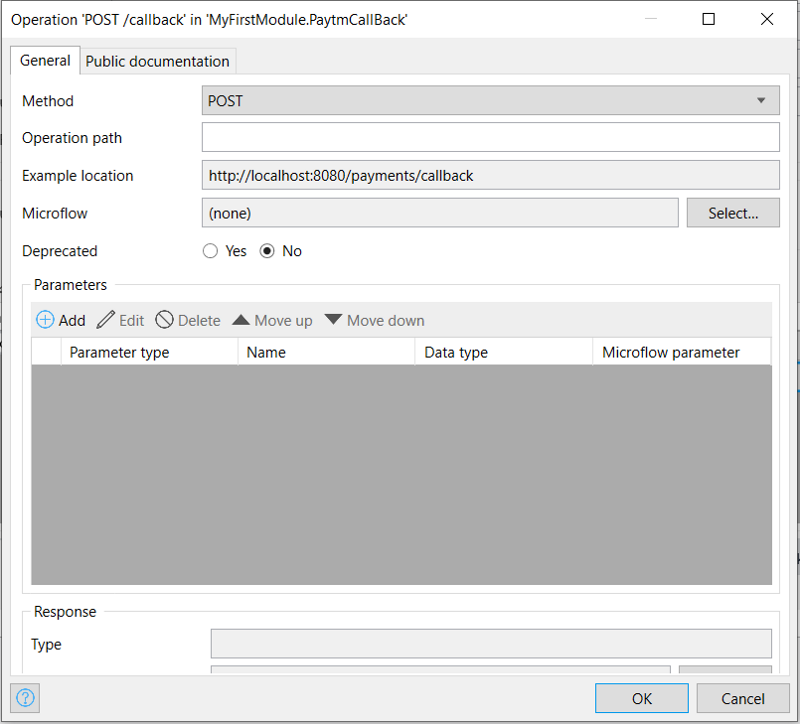Switch to the Public documentation tab
Screen dimensions: 800x724
click(x=157, y=61)
